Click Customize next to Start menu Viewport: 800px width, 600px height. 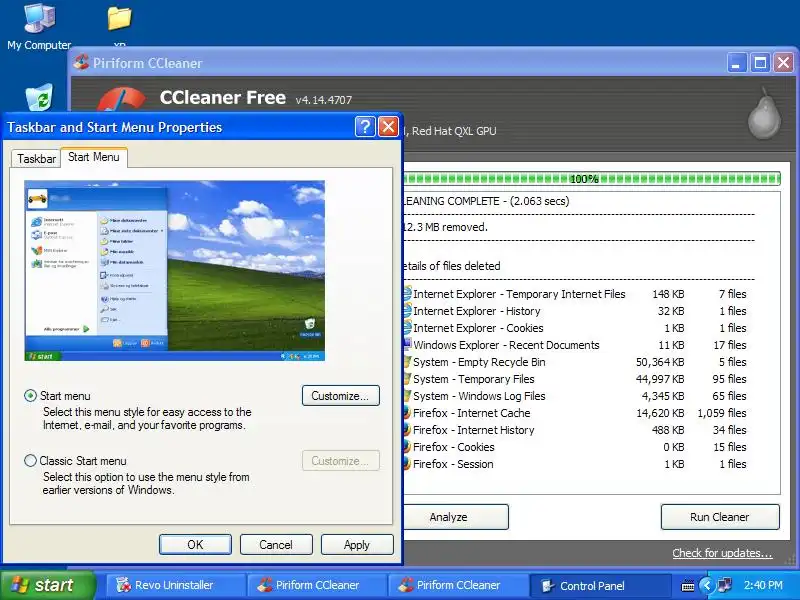340,395
